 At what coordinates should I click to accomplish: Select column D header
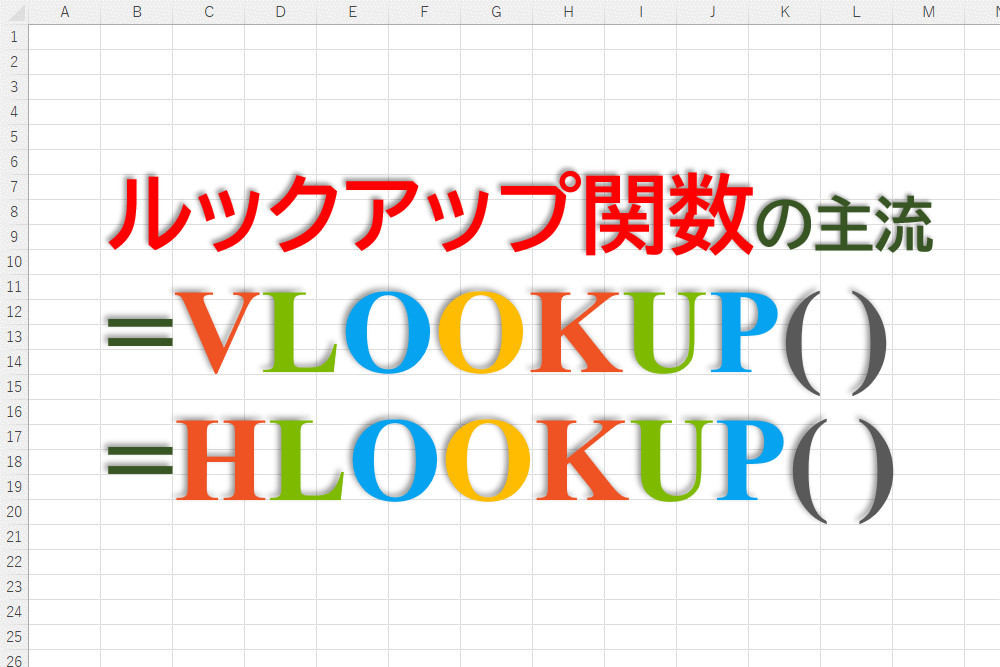tap(280, 12)
